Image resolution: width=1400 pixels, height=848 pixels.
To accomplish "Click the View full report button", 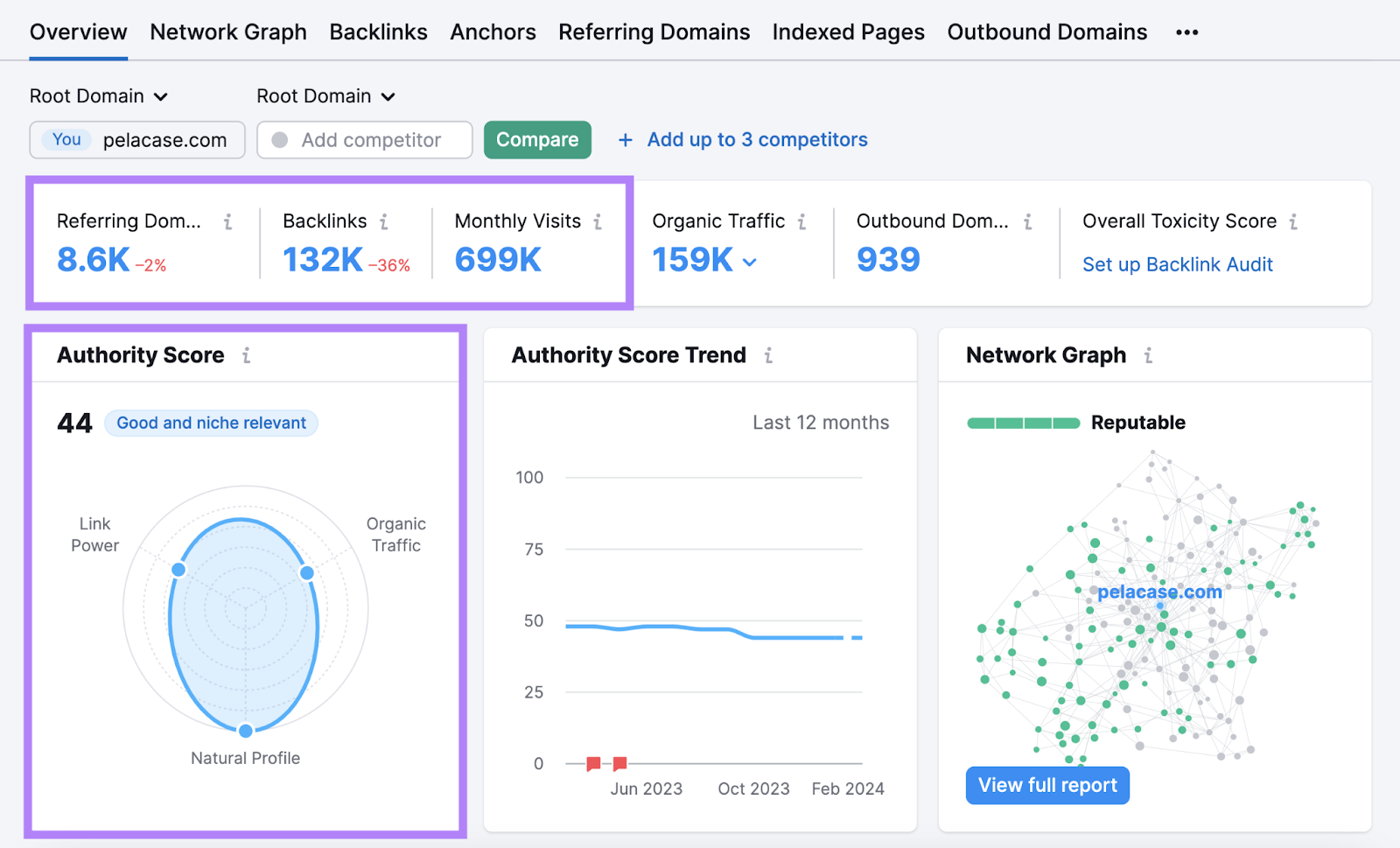I will click(1047, 785).
